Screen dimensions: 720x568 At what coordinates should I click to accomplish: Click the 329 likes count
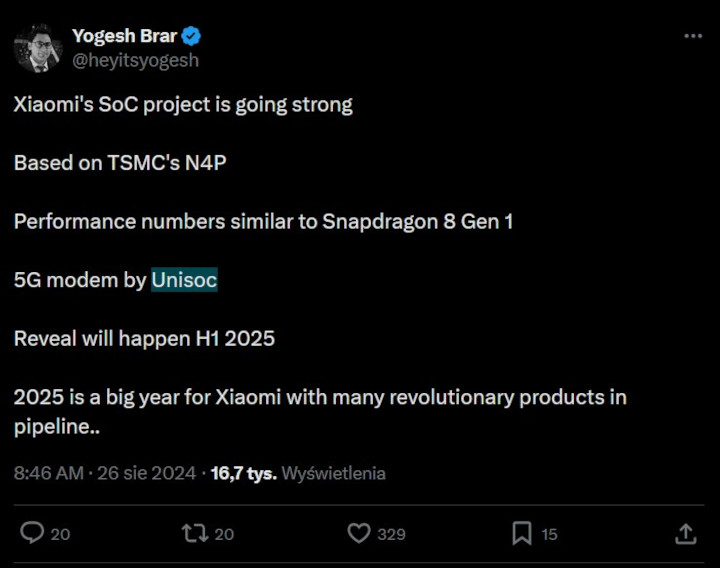click(x=391, y=535)
